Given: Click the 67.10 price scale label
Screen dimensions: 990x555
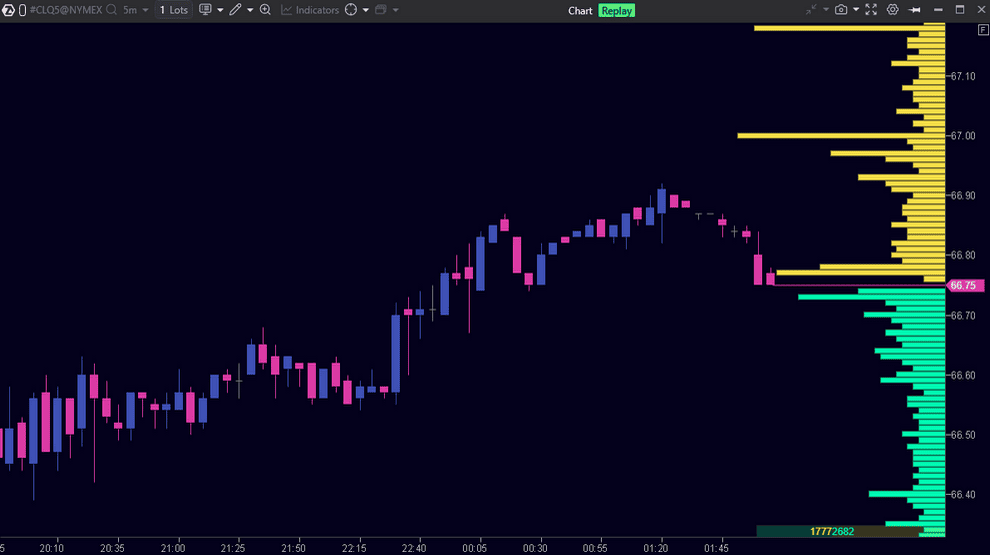Looking at the screenshot, I should pyautogui.click(x=963, y=76).
